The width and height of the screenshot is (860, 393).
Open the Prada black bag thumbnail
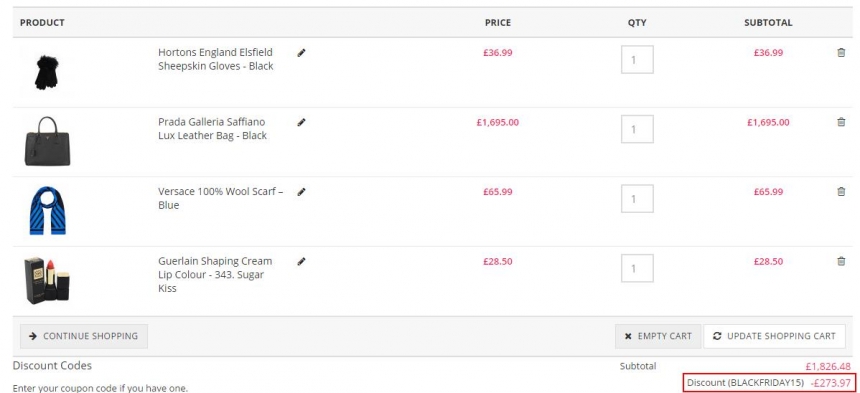pyautogui.click(x=47, y=141)
